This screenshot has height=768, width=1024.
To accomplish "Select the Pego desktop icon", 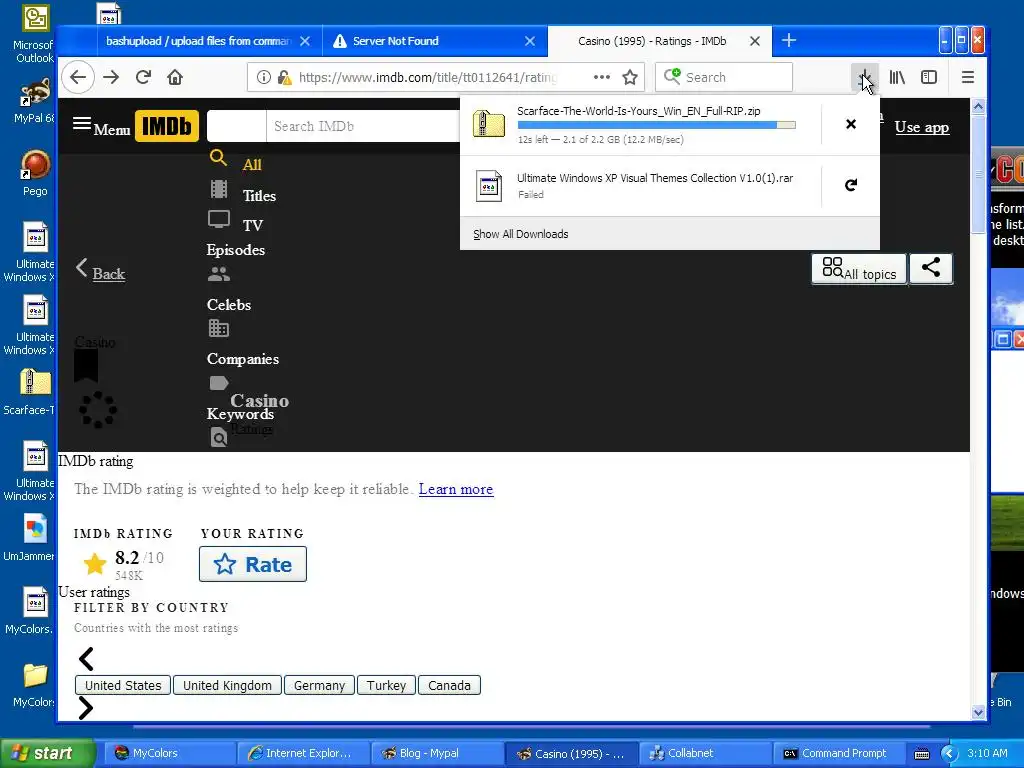I will coord(35,173).
